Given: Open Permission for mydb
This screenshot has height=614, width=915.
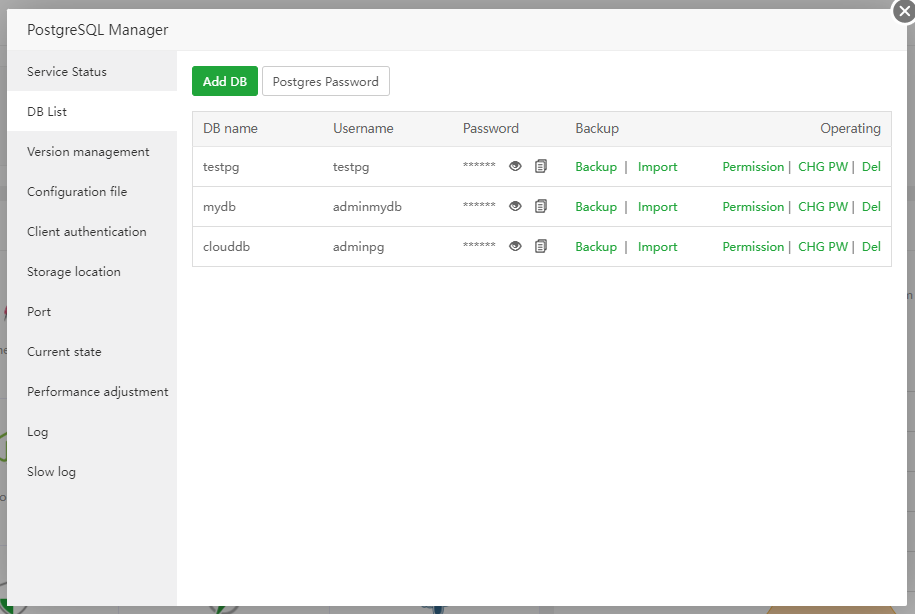Looking at the screenshot, I should click(x=753, y=207).
